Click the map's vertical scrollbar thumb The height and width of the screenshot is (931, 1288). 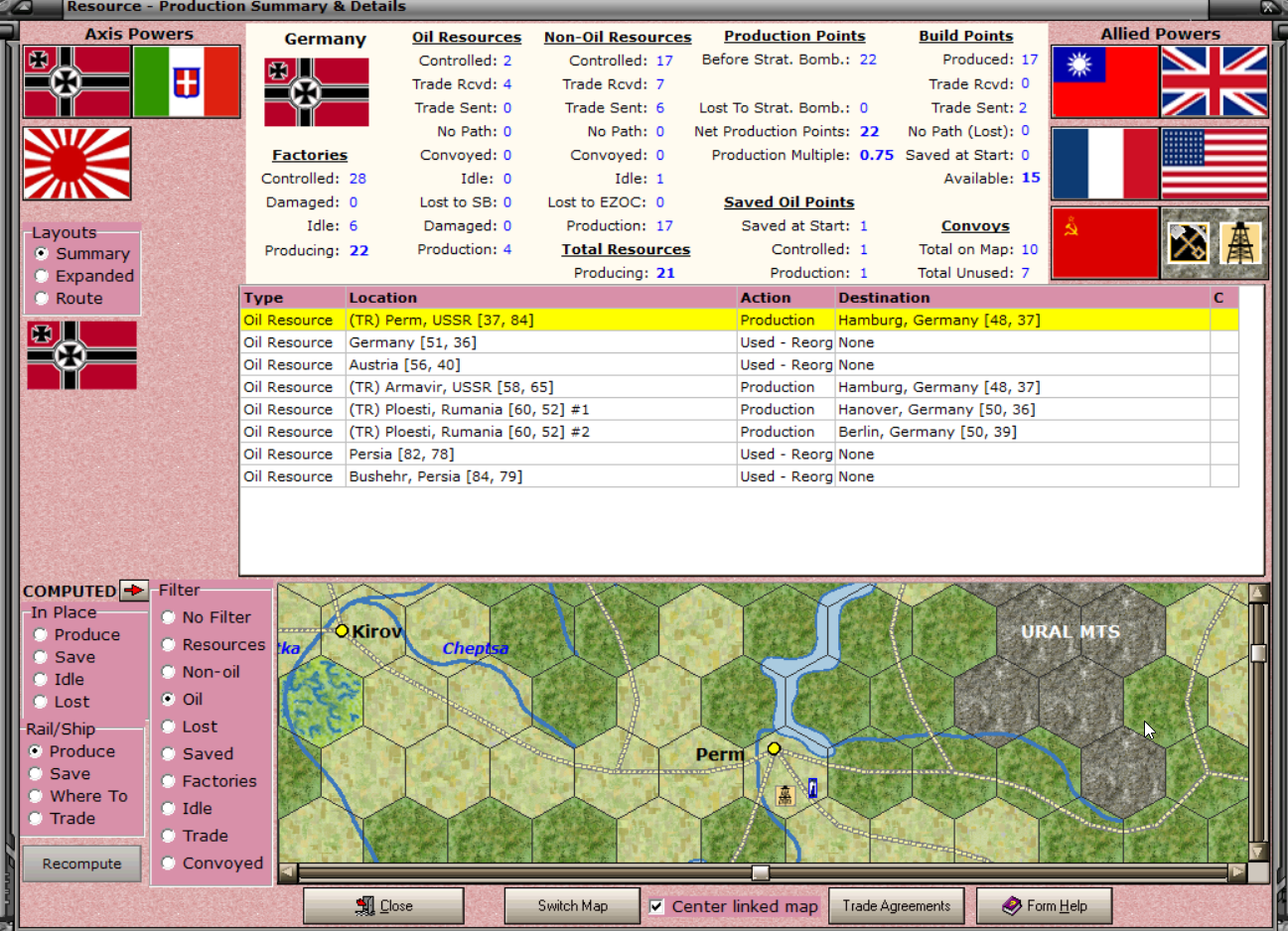click(x=1258, y=653)
